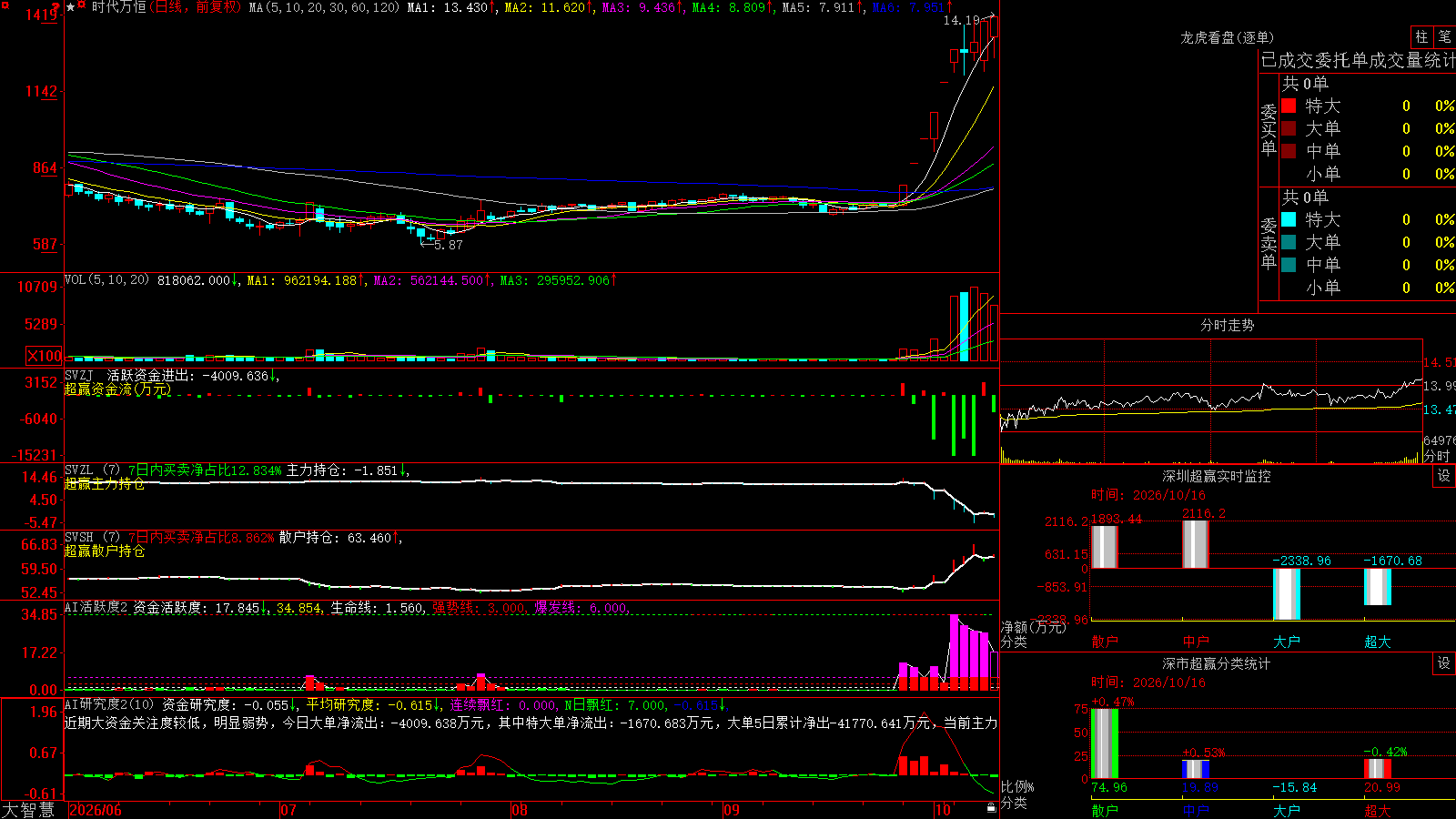
Task: Click the cyan 特大 sell order swatch
Action: [x=1289, y=219]
